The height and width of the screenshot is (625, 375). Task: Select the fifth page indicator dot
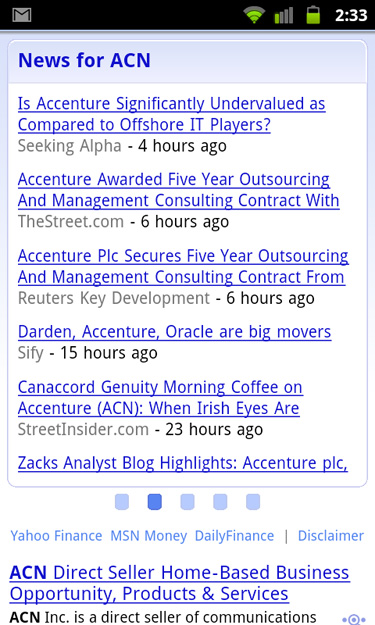[x=253, y=501]
